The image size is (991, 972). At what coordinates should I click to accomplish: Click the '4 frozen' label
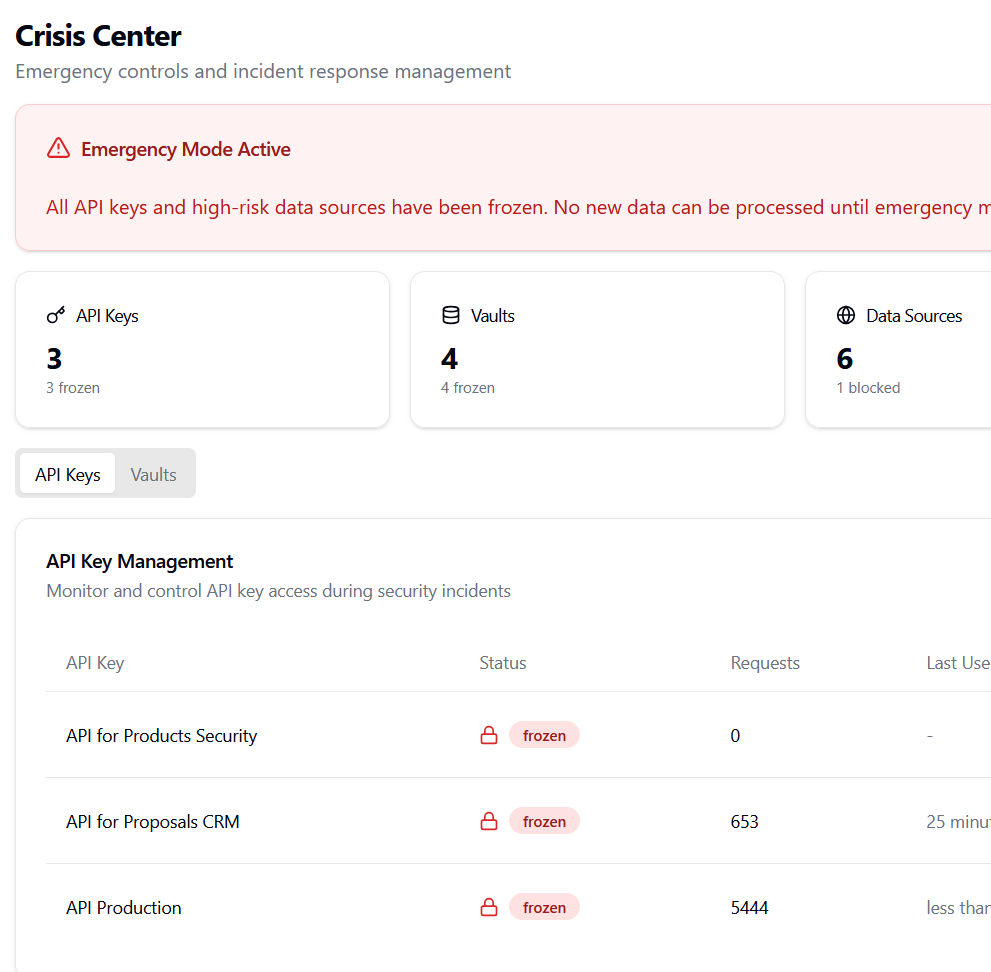[468, 387]
